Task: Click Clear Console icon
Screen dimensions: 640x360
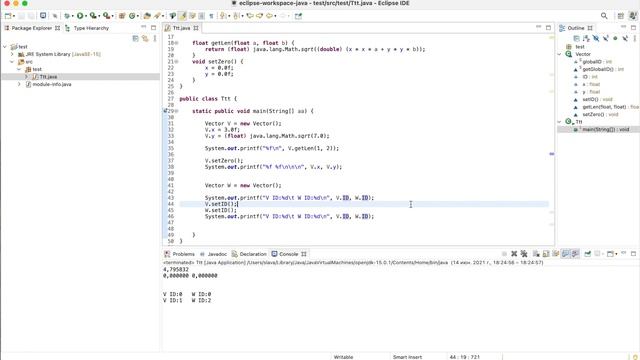Action: tap(536, 254)
